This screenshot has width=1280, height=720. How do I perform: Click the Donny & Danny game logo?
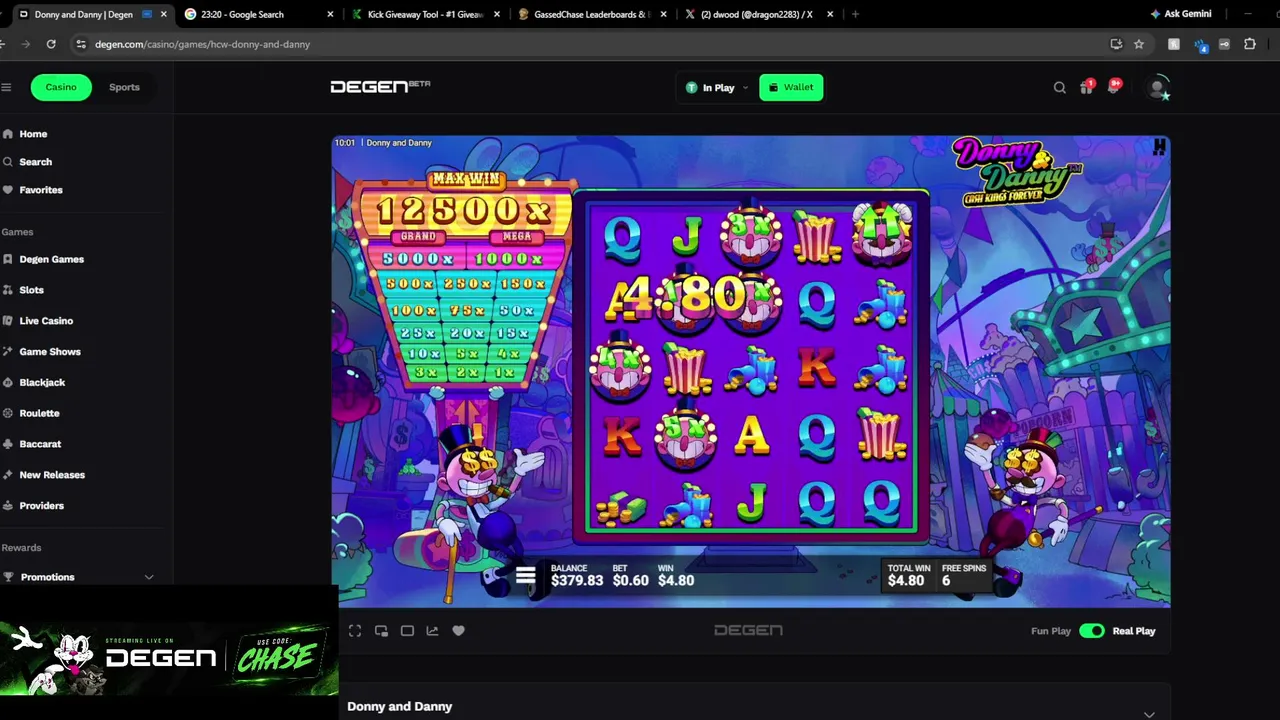tap(1016, 172)
